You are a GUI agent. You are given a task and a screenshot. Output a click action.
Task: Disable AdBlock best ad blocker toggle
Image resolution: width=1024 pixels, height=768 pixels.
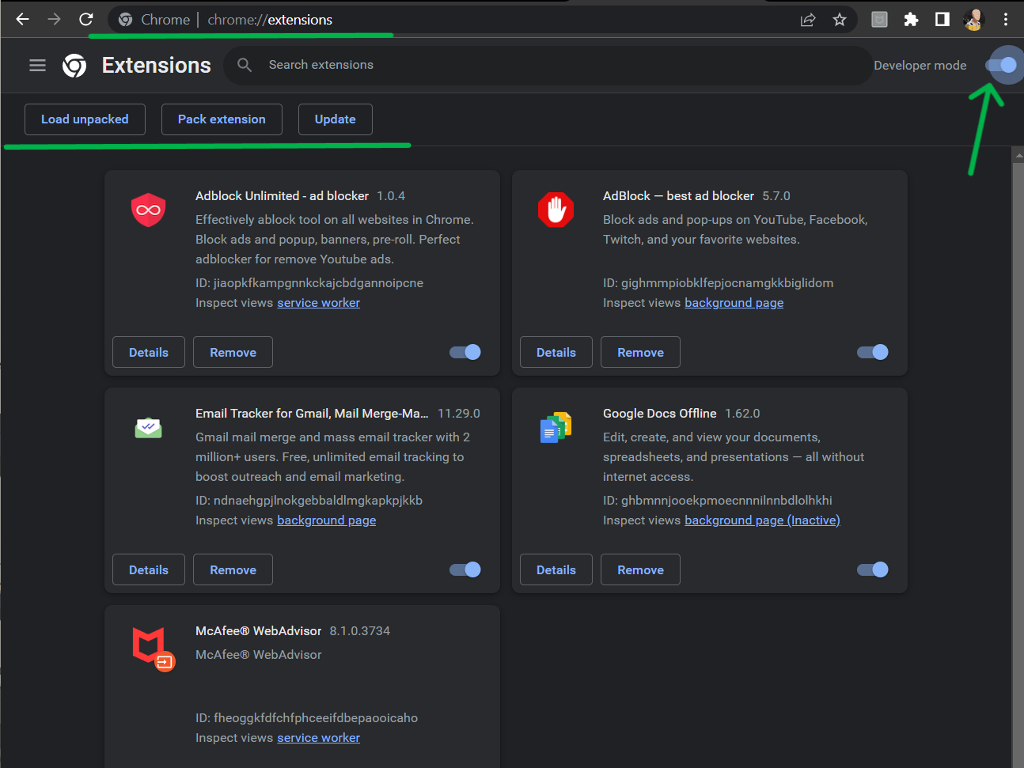(x=872, y=352)
